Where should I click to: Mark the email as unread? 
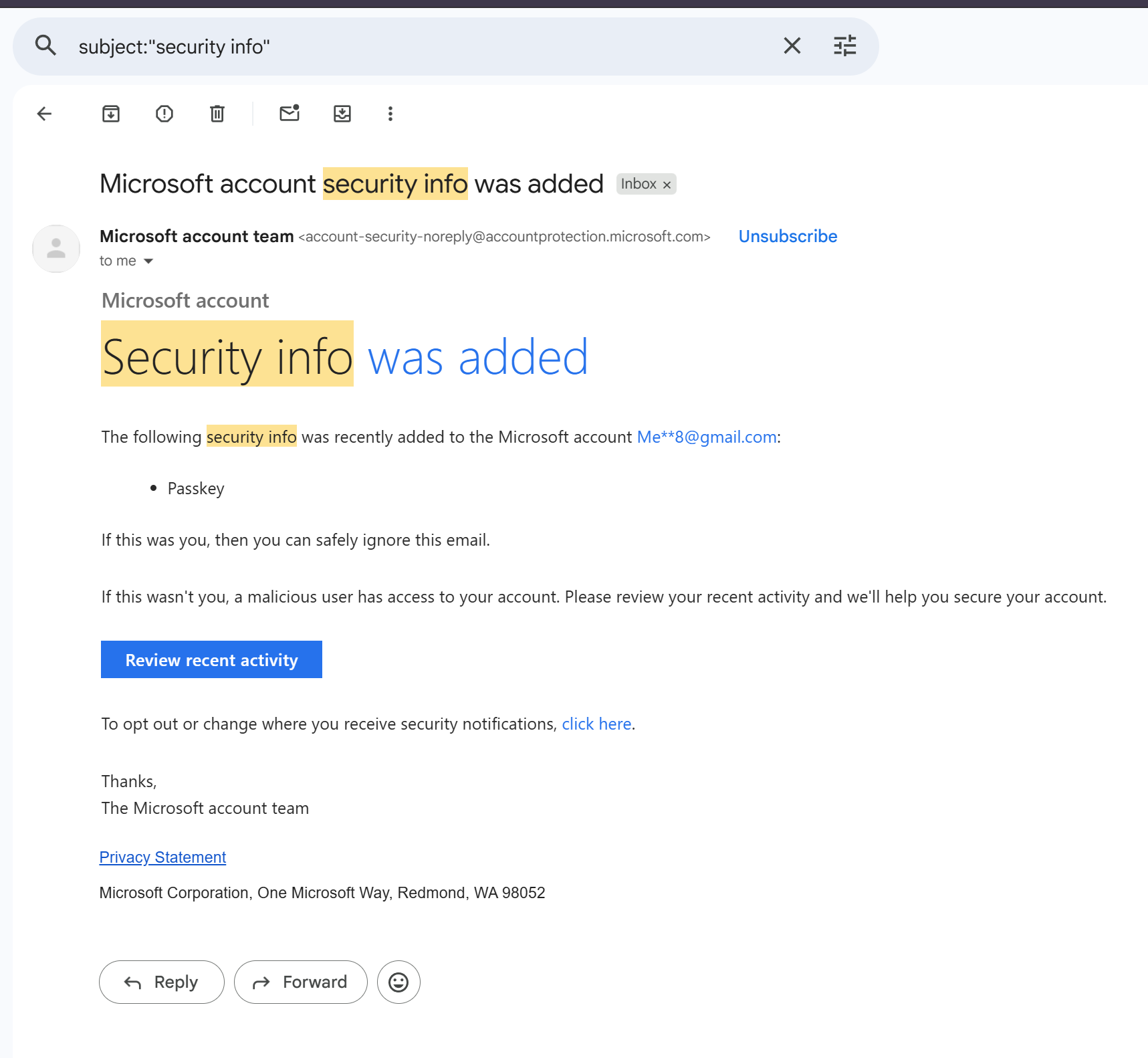pyautogui.click(x=290, y=113)
